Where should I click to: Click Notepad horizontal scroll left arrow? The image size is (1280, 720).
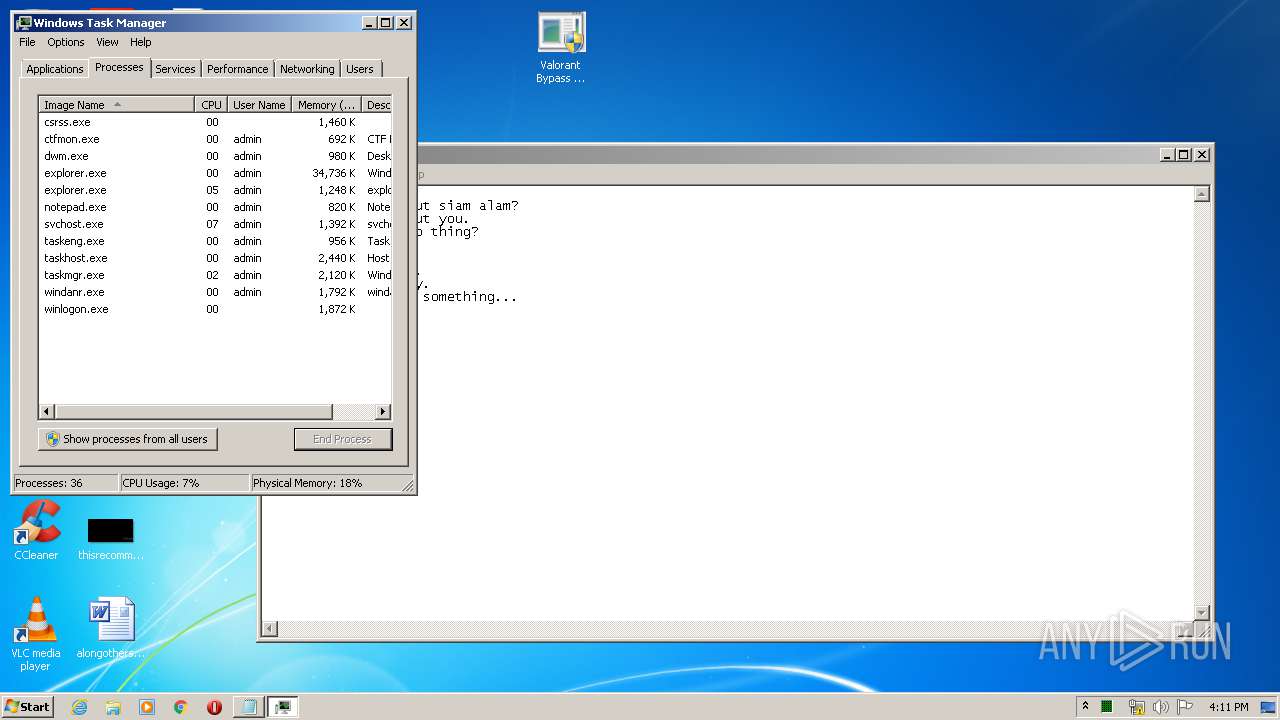270,629
